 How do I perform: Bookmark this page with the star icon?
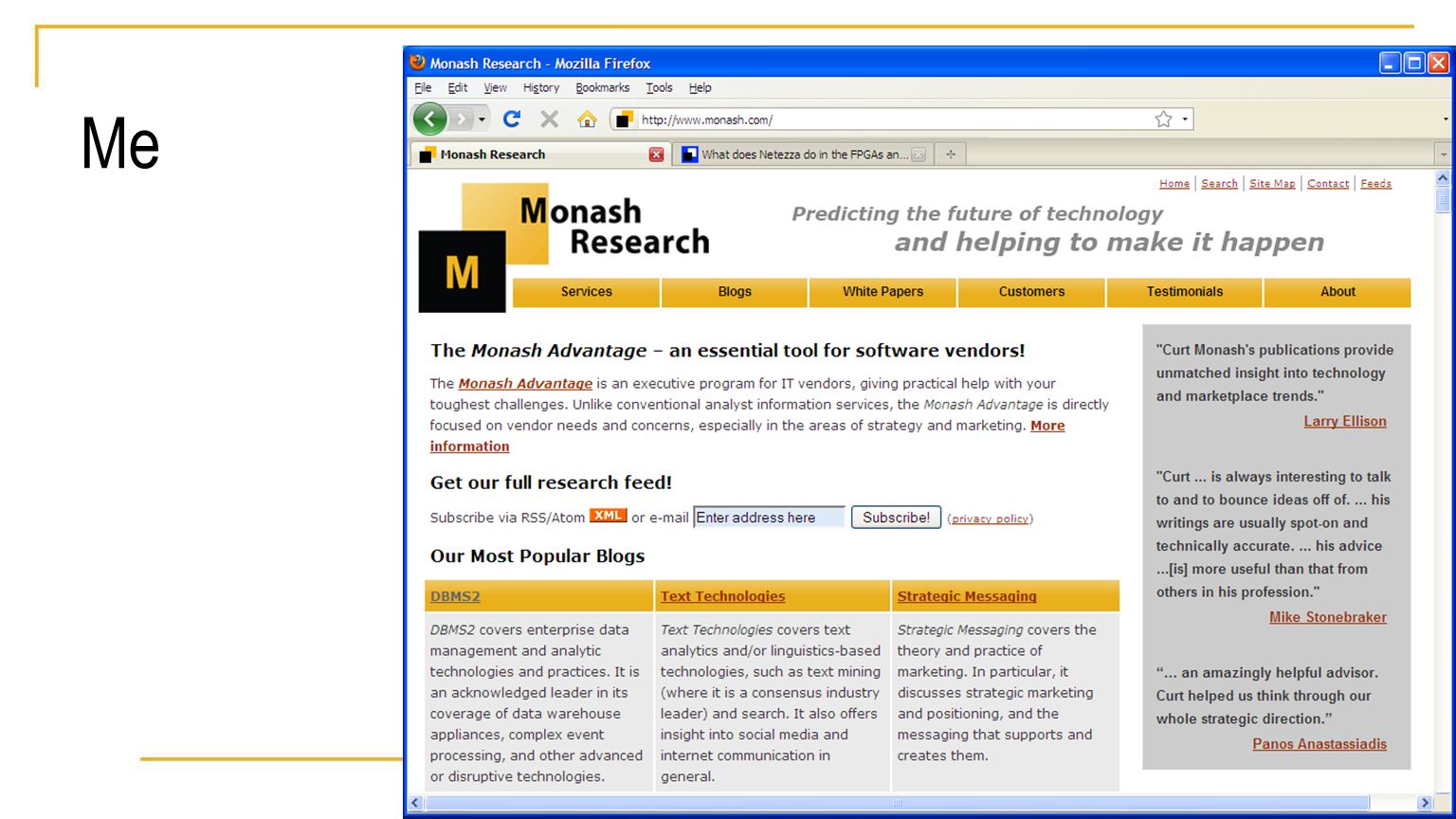coord(1163,119)
